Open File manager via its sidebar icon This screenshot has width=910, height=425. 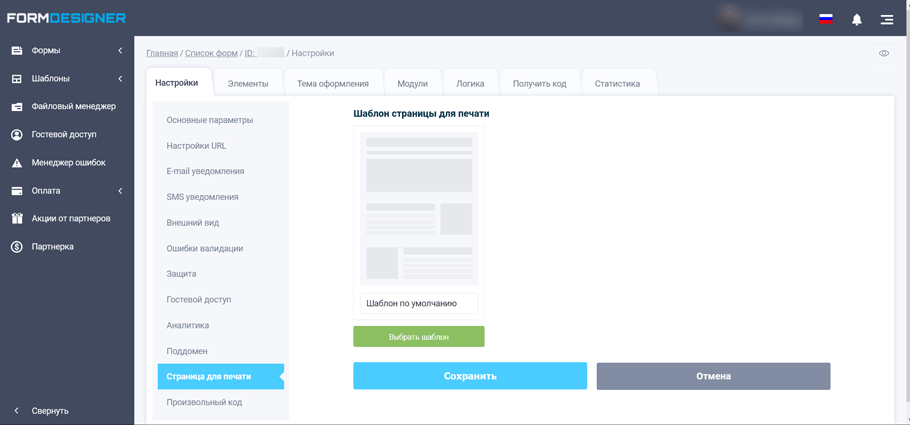pos(17,107)
